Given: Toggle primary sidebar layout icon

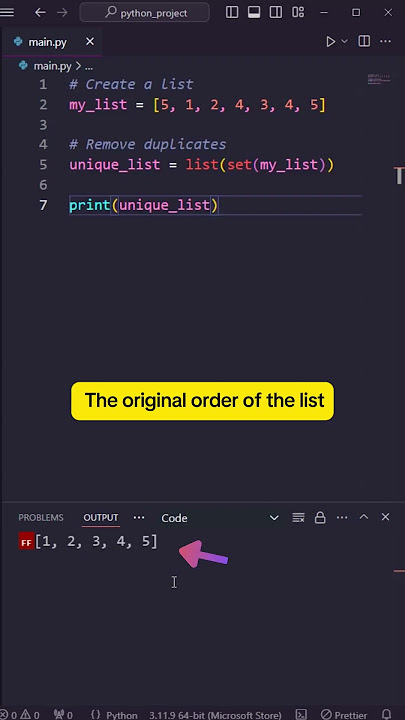Looking at the screenshot, I should pyautogui.click(x=232, y=12).
